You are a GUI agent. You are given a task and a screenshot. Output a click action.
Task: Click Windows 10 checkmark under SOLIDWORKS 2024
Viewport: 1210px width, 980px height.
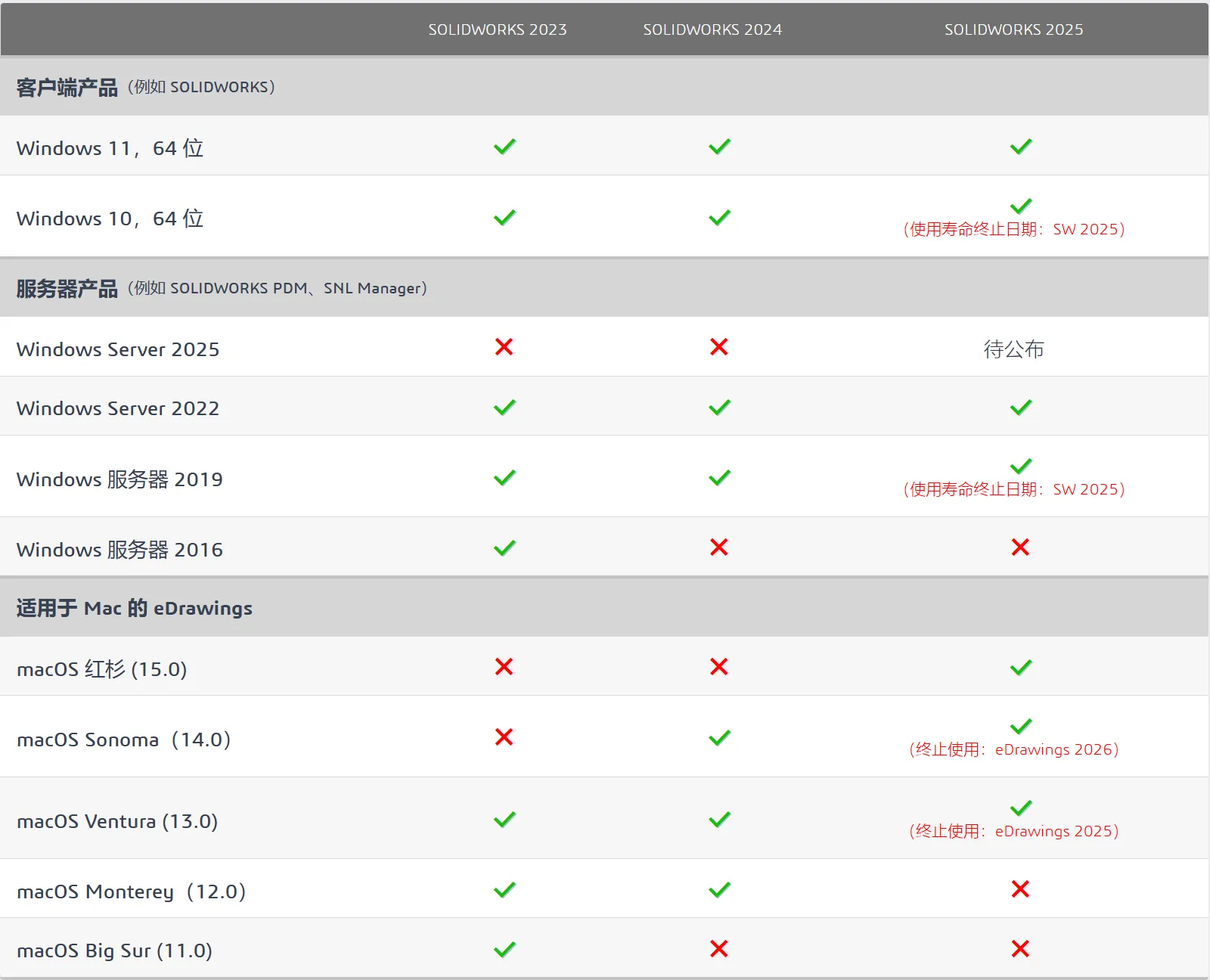coord(719,218)
